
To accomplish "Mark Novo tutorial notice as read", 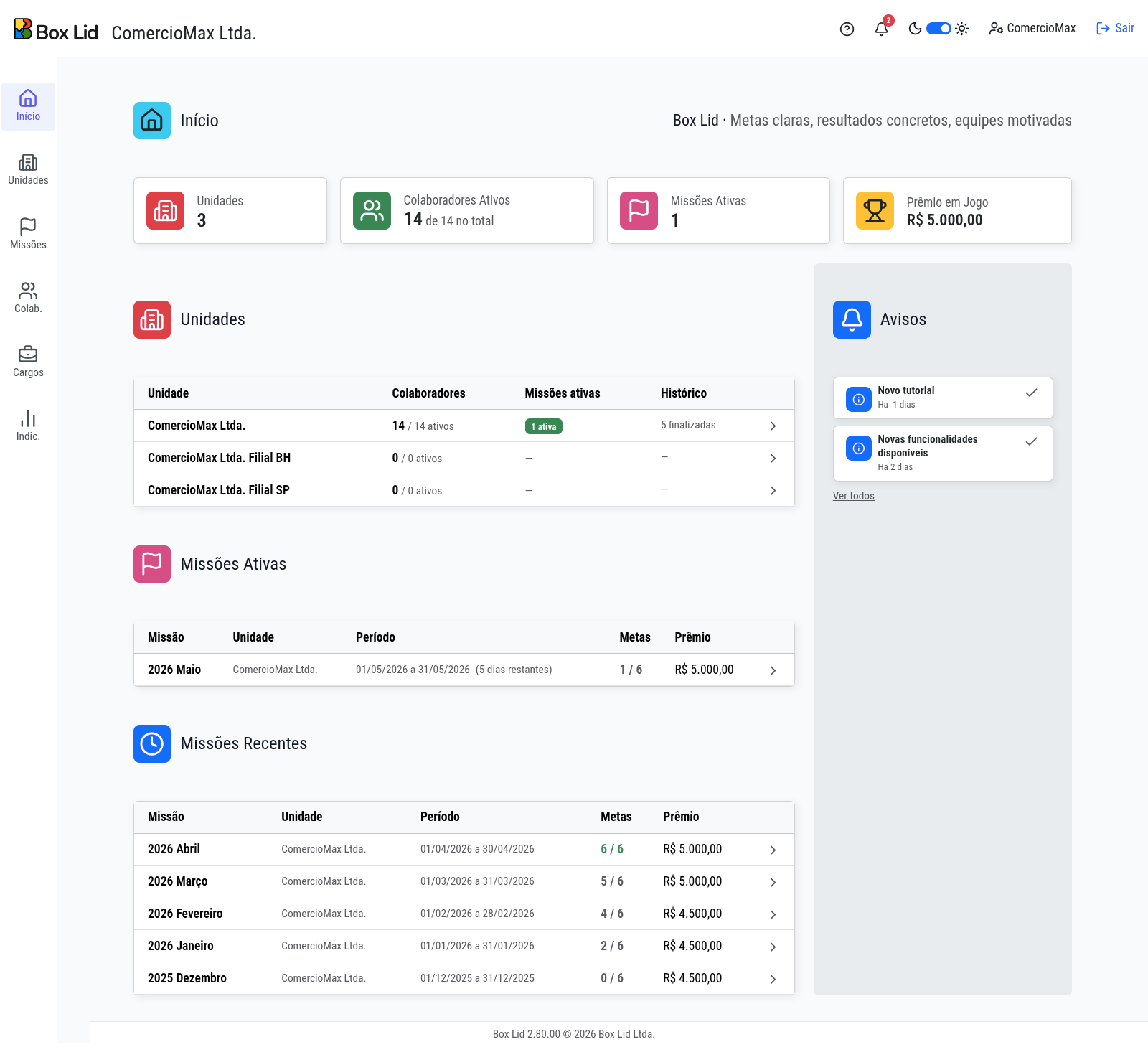I will click(x=1031, y=393).
